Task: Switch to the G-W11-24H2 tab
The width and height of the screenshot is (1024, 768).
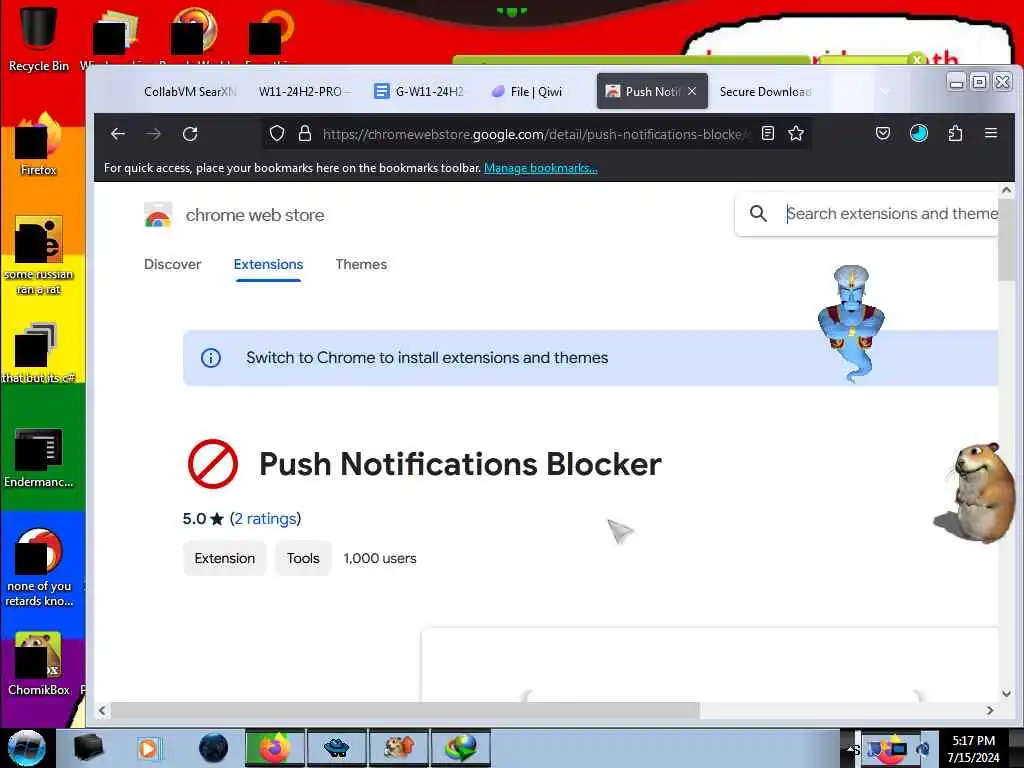Action: tap(421, 91)
